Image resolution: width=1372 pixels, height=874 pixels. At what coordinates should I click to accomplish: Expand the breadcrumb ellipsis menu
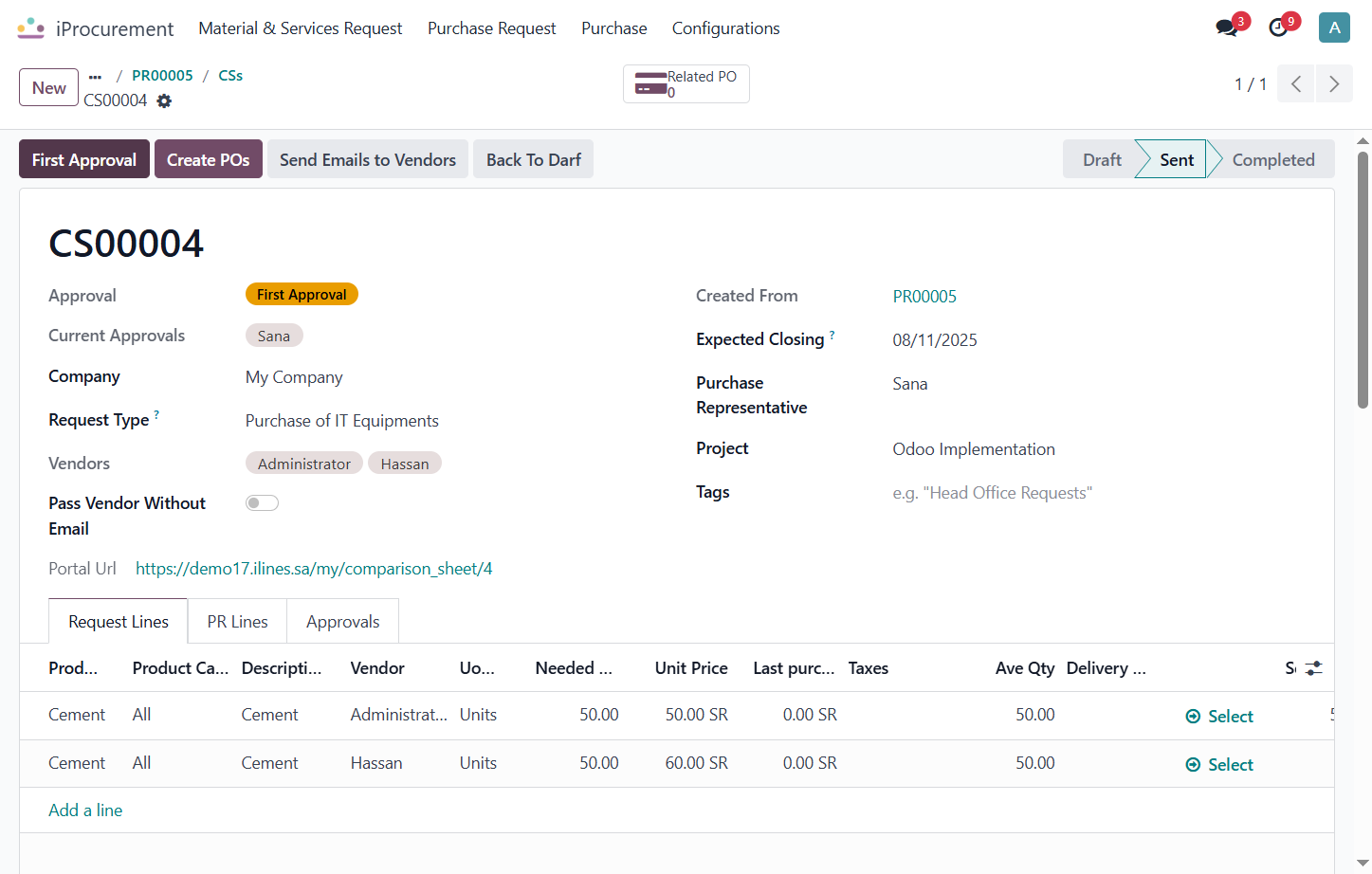pyautogui.click(x=95, y=76)
